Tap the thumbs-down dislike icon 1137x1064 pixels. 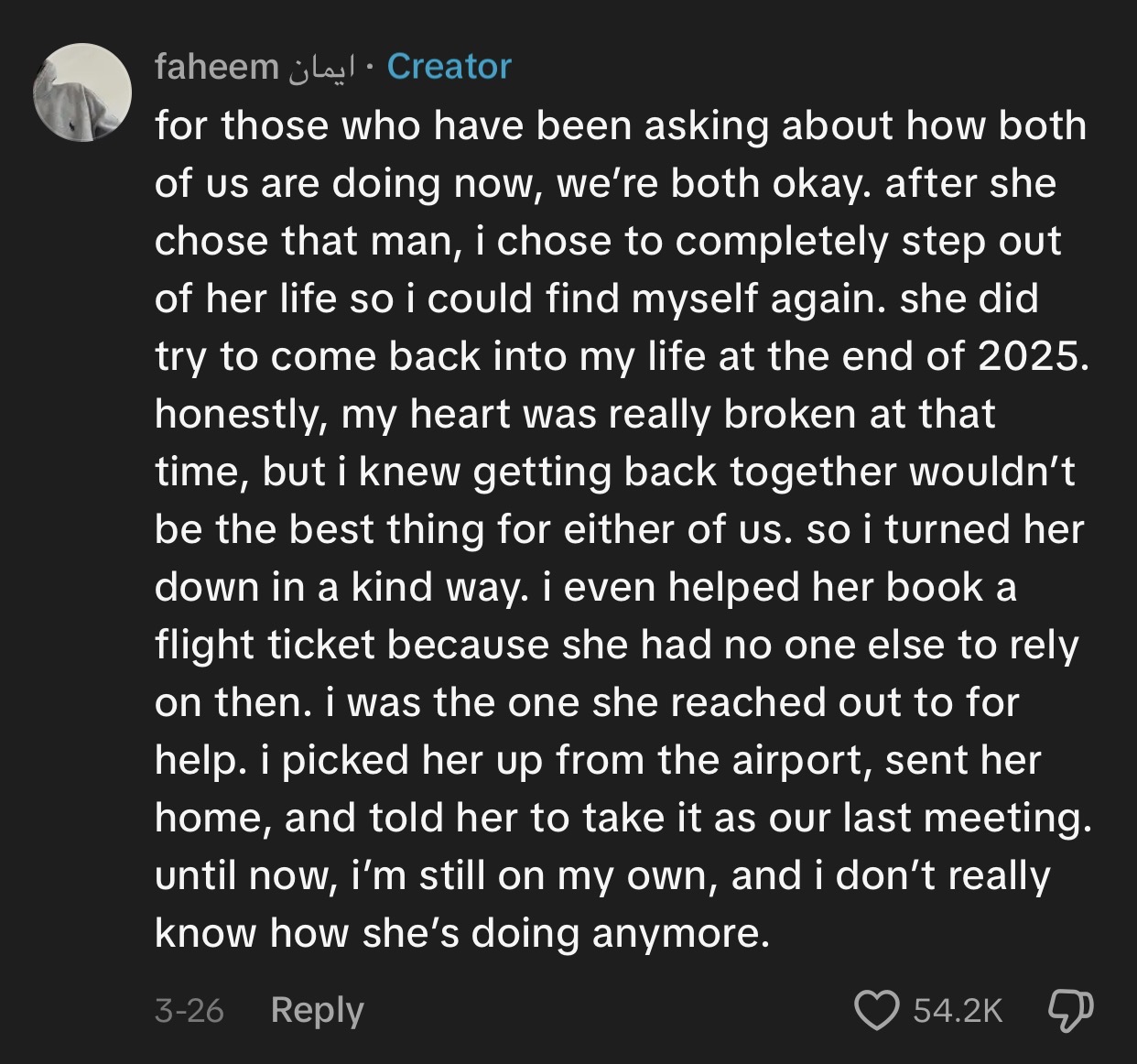coord(1069,1009)
